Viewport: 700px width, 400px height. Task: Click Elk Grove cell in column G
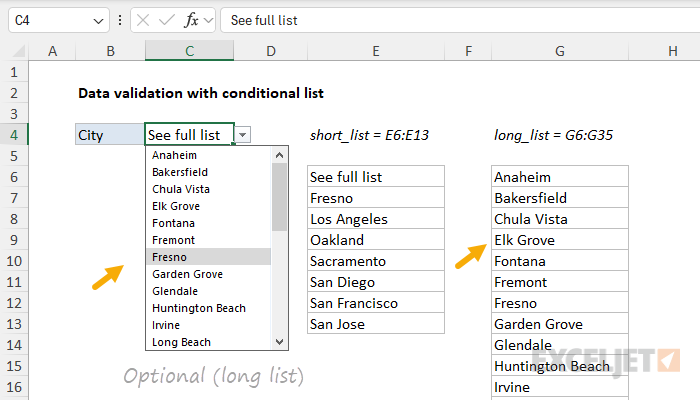coord(560,239)
